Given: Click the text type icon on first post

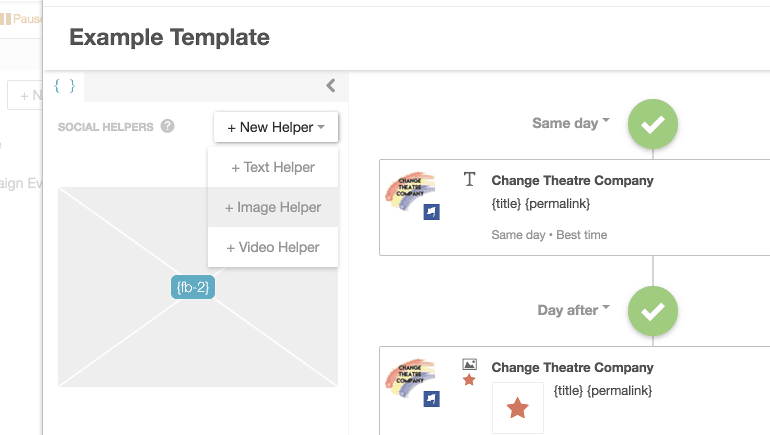Looking at the screenshot, I should click(469, 180).
